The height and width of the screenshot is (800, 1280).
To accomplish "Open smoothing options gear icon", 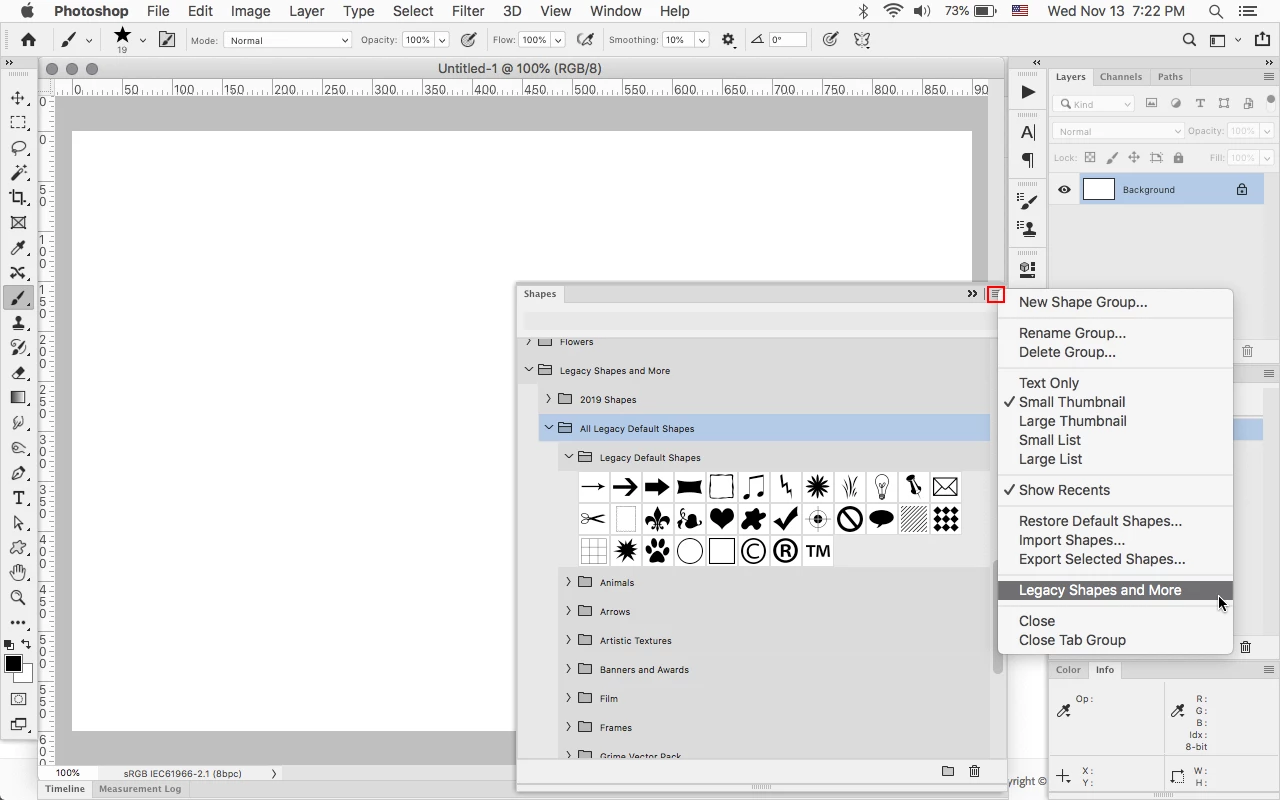I will 728,40.
